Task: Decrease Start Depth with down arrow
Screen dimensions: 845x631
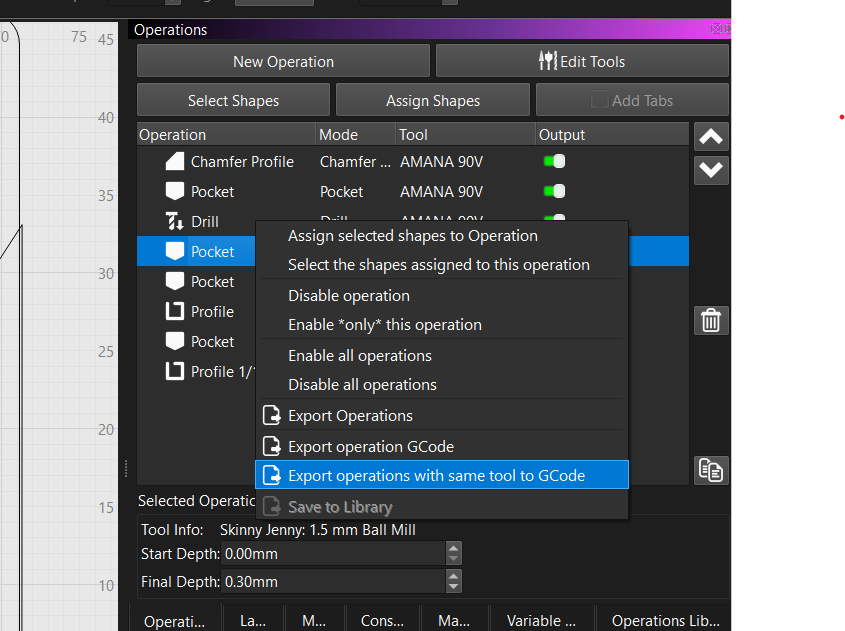Action: [x=454, y=559]
